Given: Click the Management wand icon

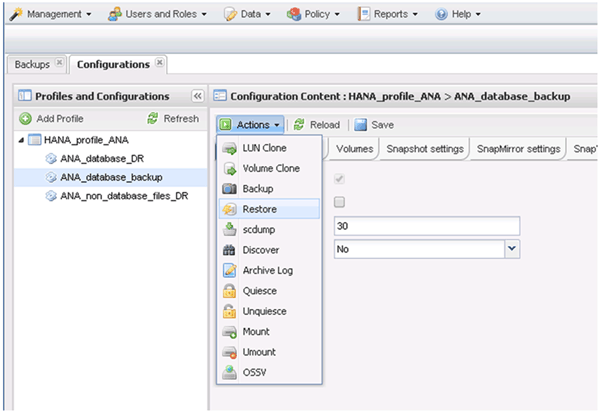Looking at the screenshot, I should click(16, 15).
